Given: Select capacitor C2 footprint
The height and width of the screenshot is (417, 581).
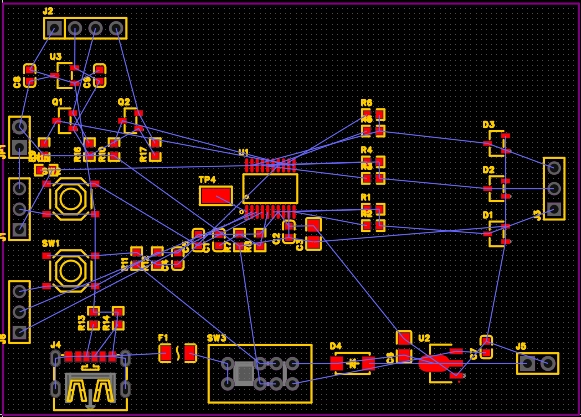Looking at the screenshot, I should (x=289, y=232).
